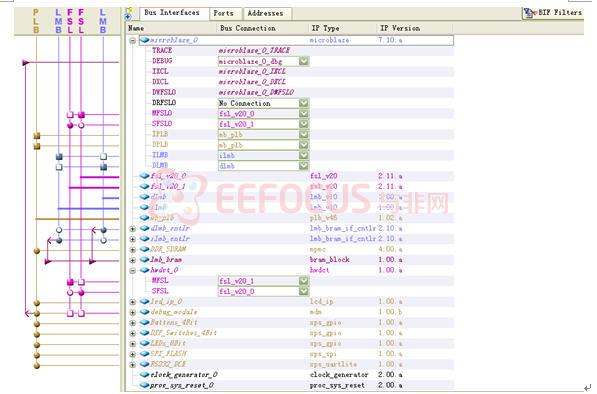Expand the DDR_SDRAM tree node
The height and width of the screenshot is (394, 597).
tap(132, 250)
